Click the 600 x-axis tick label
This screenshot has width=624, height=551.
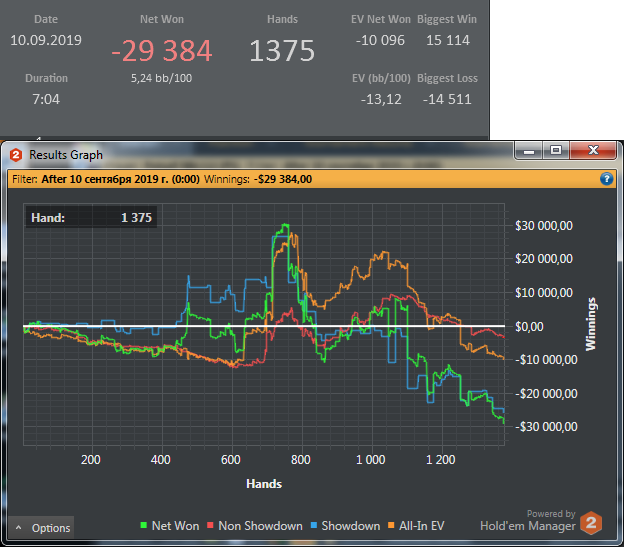231,459
